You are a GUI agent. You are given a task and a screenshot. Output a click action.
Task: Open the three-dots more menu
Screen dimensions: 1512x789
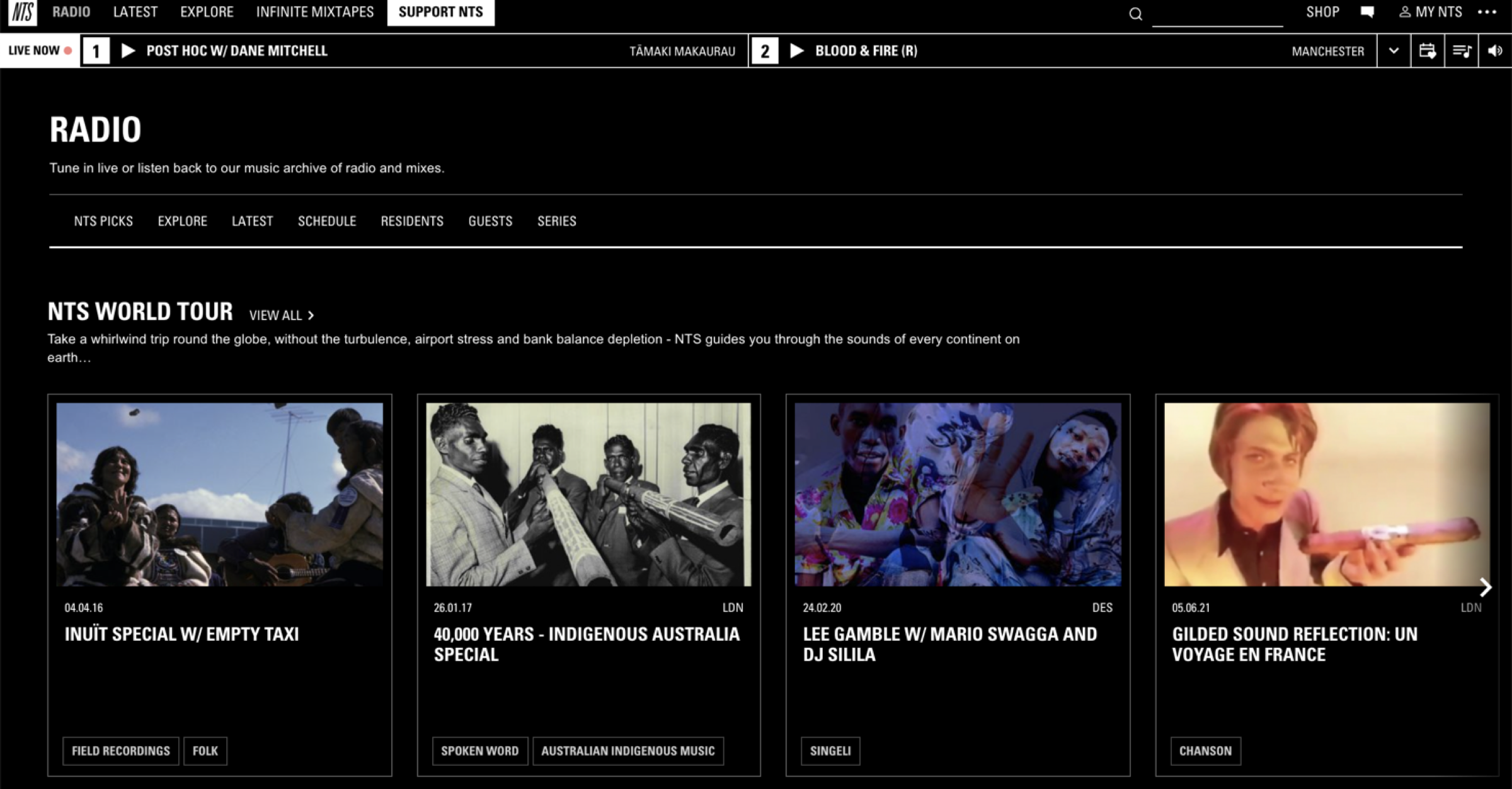(x=1487, y=12)
